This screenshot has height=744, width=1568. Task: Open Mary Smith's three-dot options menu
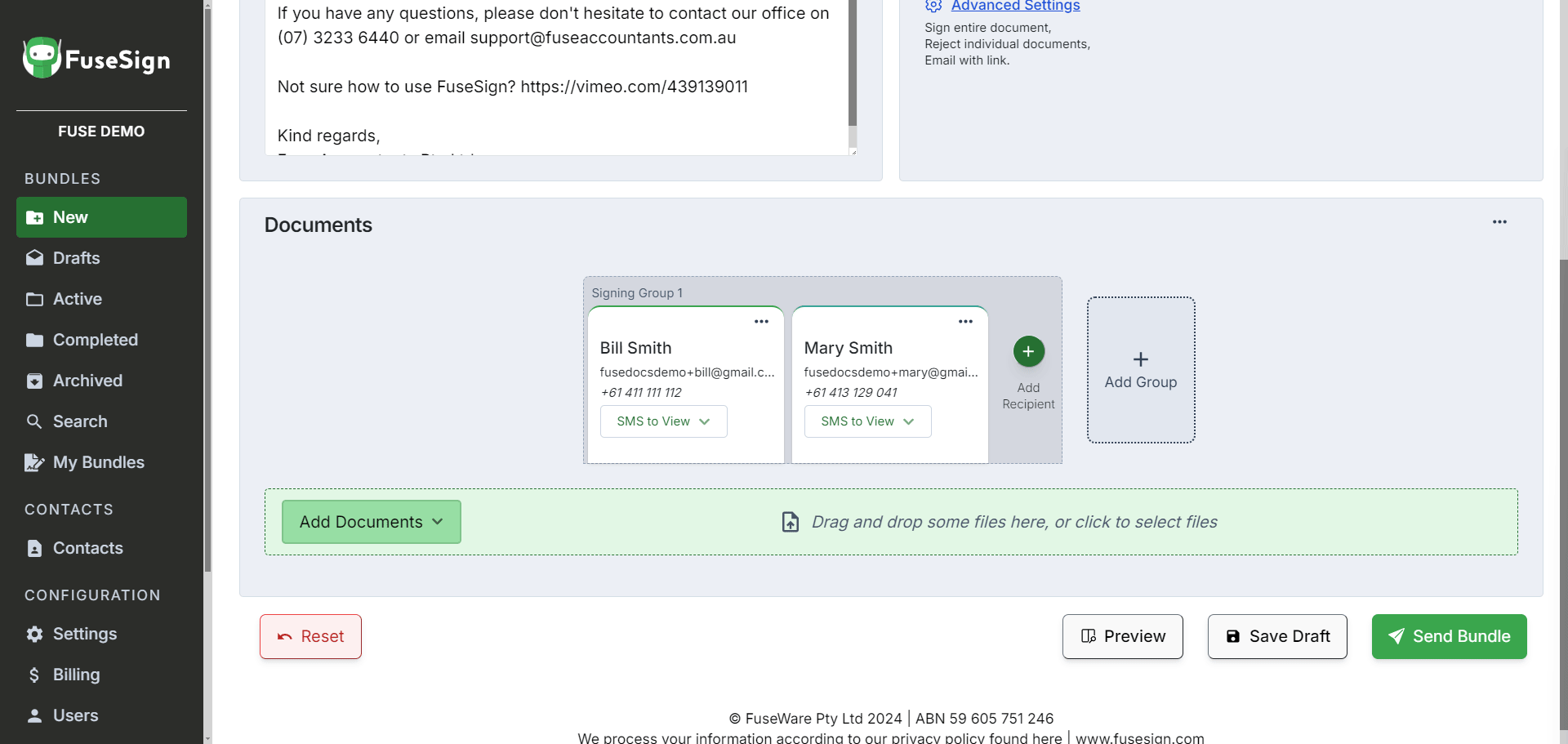click(x=965, y=322)
